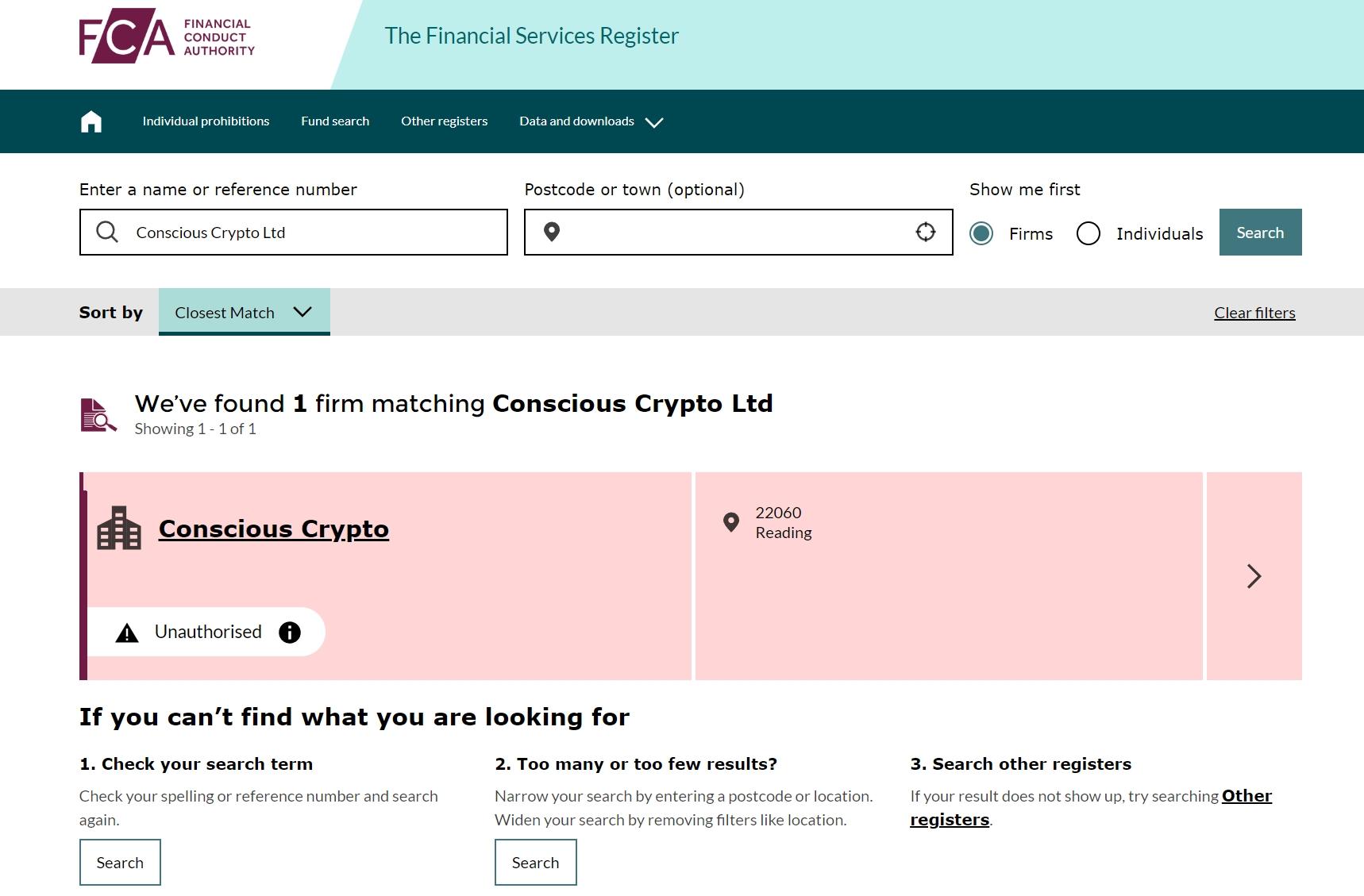Use current location crosshair icon

926,232
